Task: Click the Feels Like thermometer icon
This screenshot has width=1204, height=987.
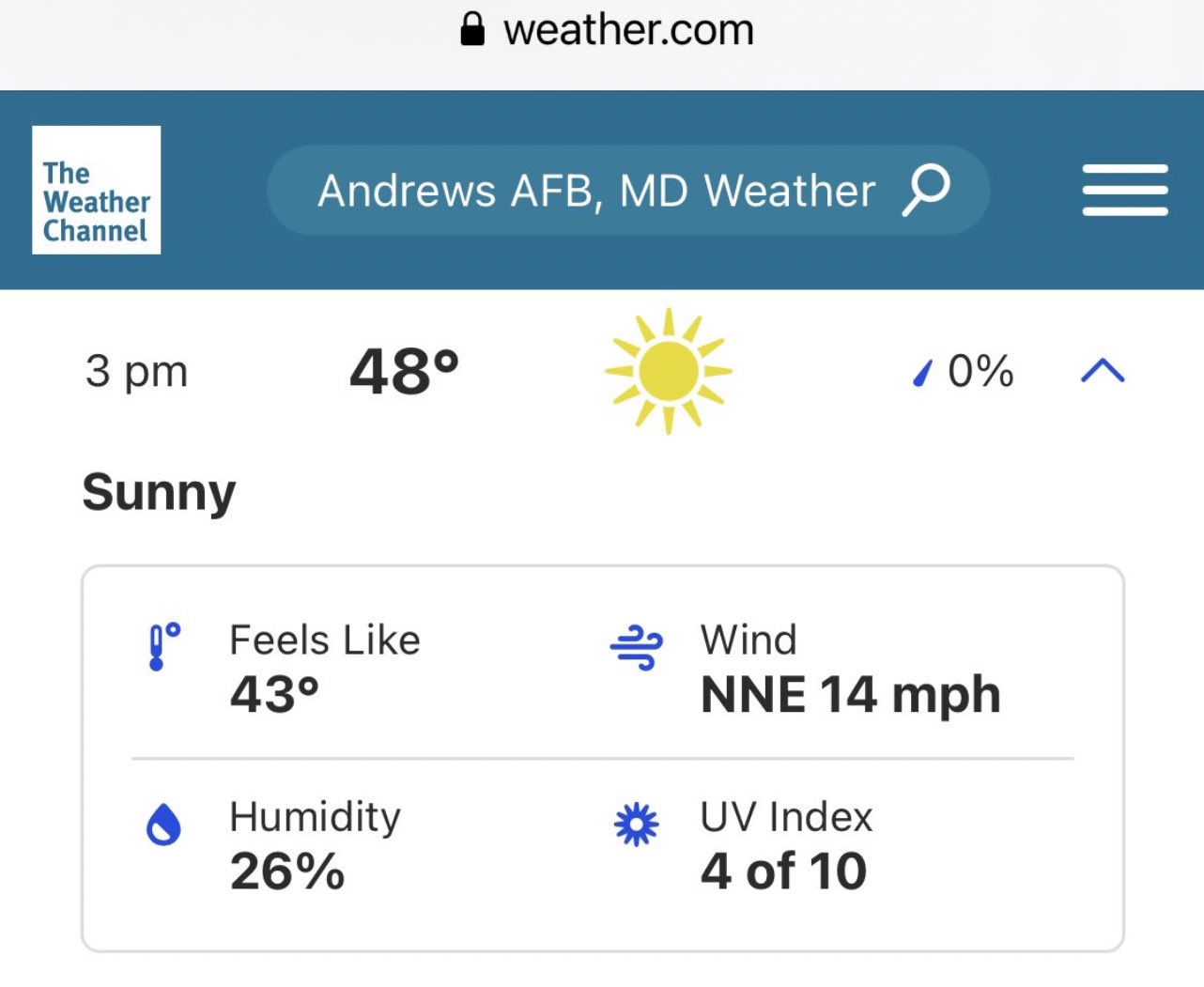Action: coord(162,646)
